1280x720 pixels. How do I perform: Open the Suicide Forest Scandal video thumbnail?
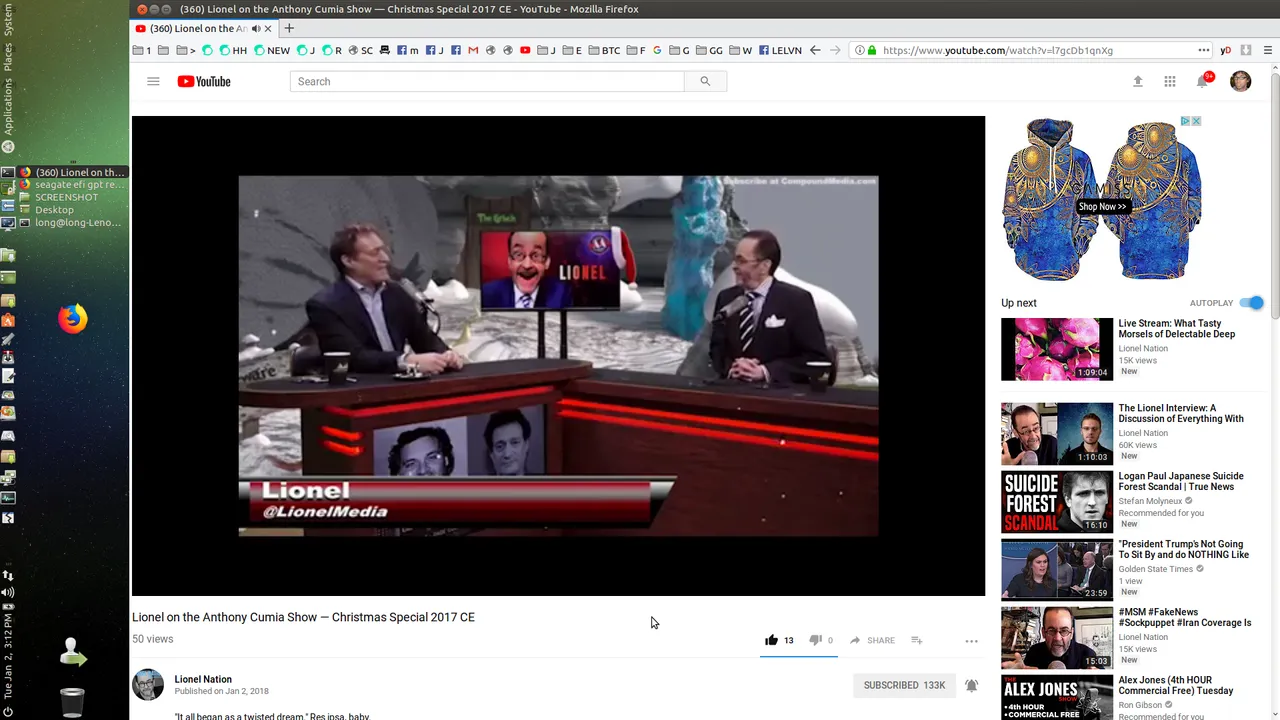click(x=1057, y=501)
